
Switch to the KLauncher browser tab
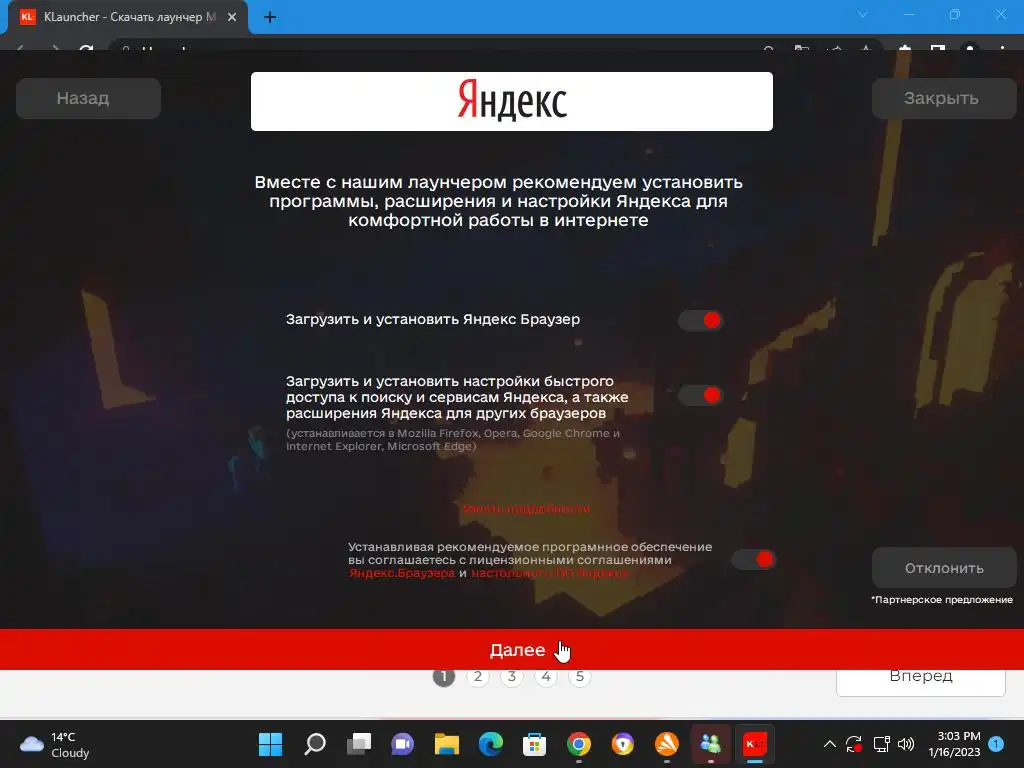[127, 17]
